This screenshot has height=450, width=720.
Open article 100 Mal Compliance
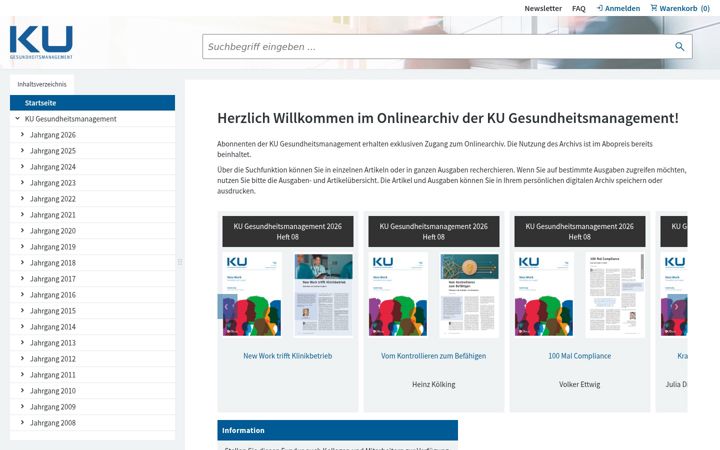(x=579, y=356)
